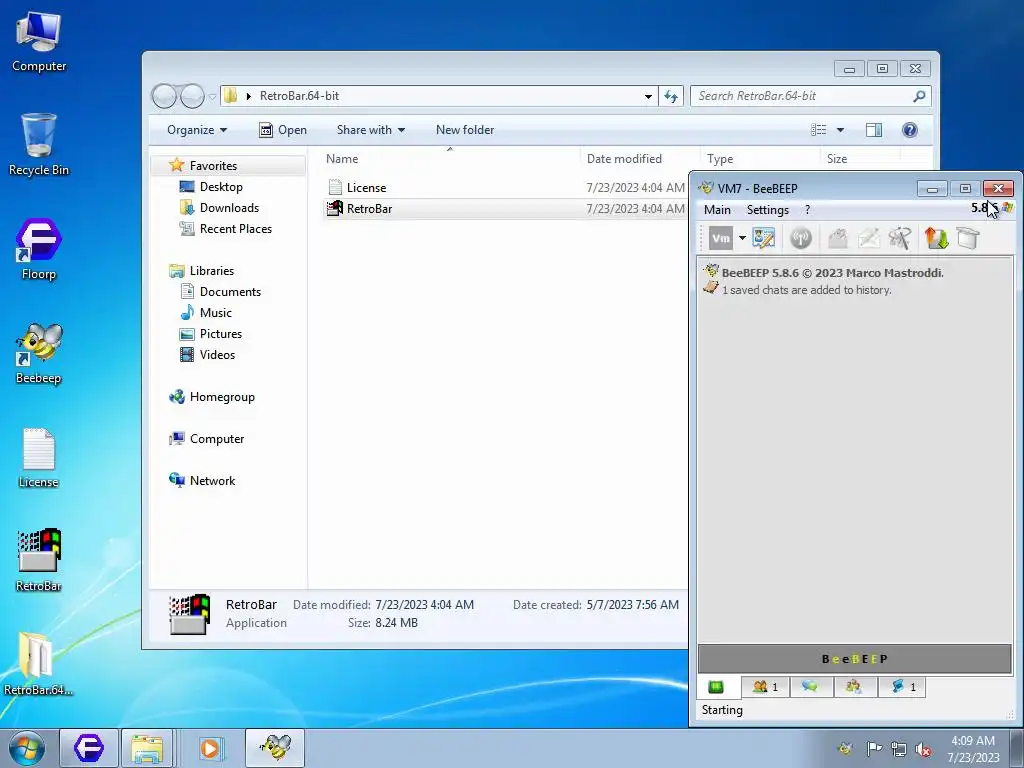Click New folder in Explorer toolbar
Image resolution: width=1024 pixels, height=768 pixels.
tap(465, 130)
